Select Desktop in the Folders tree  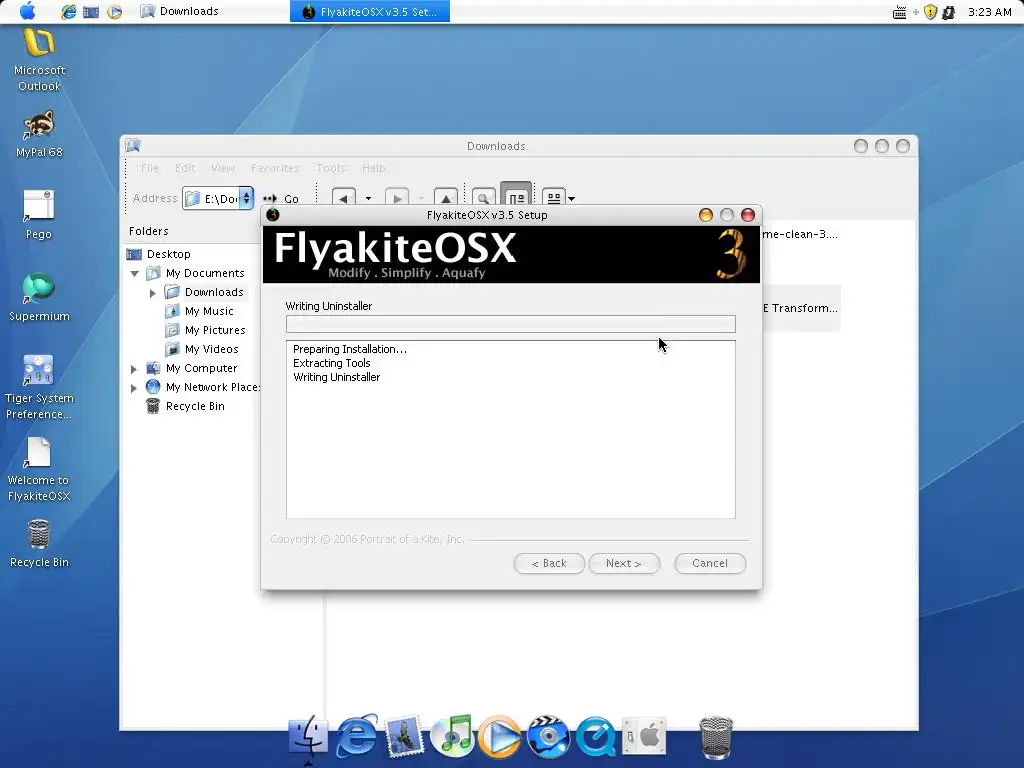(x=168, y=254)
